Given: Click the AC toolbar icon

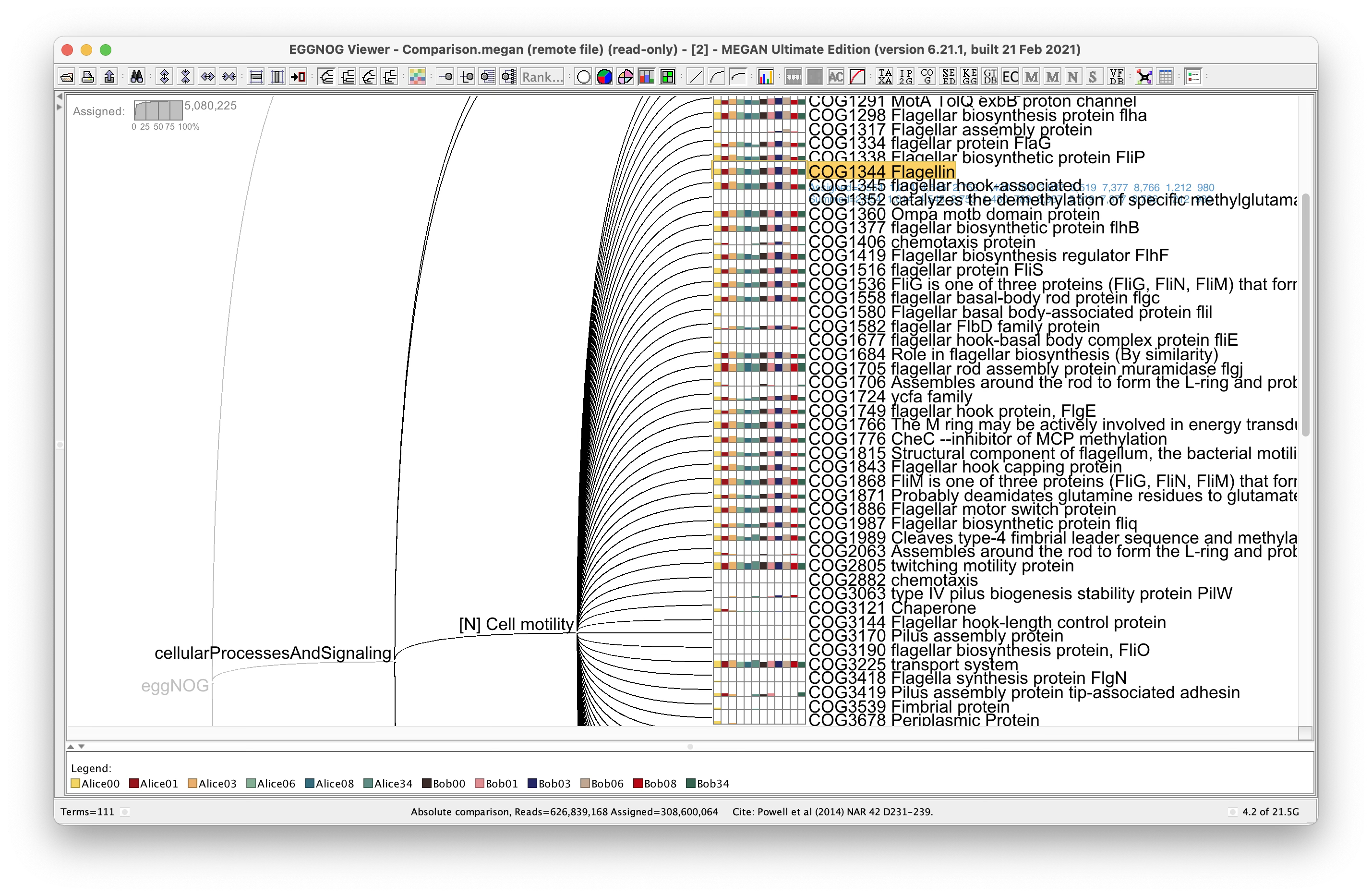Looking at the screenshot, I should (x=836, y=77).
